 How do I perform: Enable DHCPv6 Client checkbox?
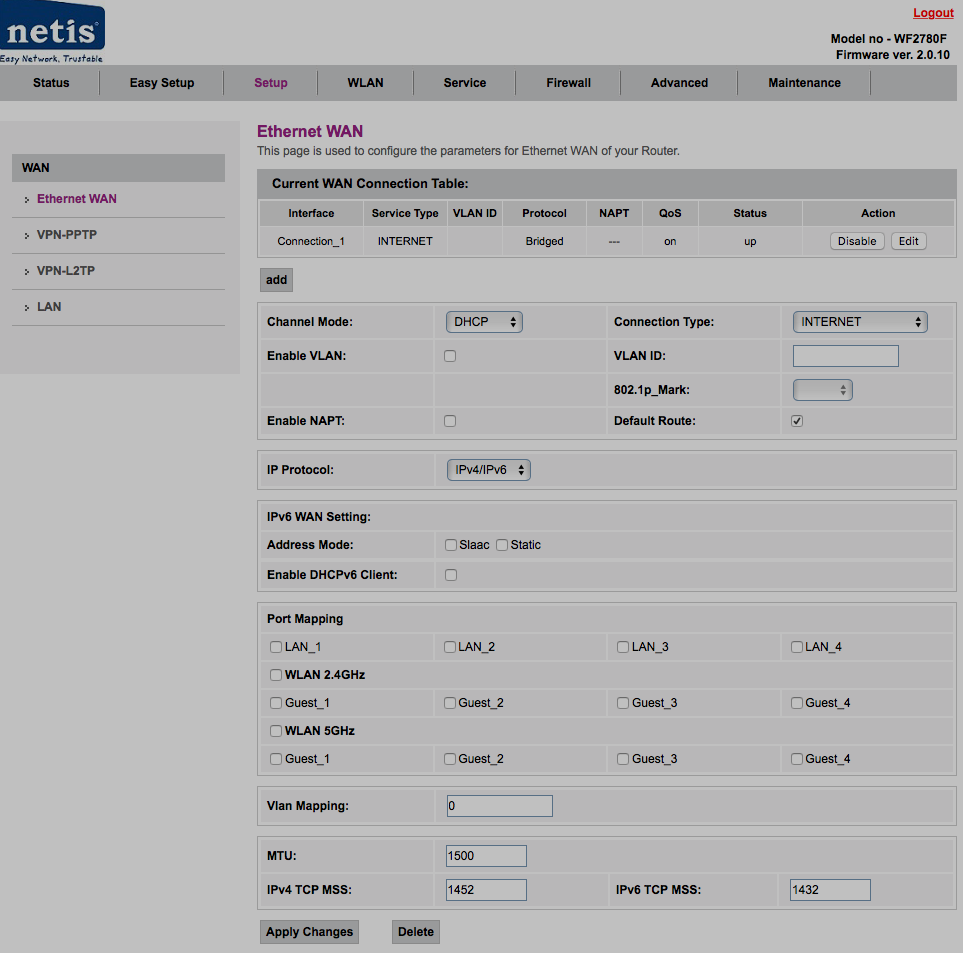click(x=451, y=575)
